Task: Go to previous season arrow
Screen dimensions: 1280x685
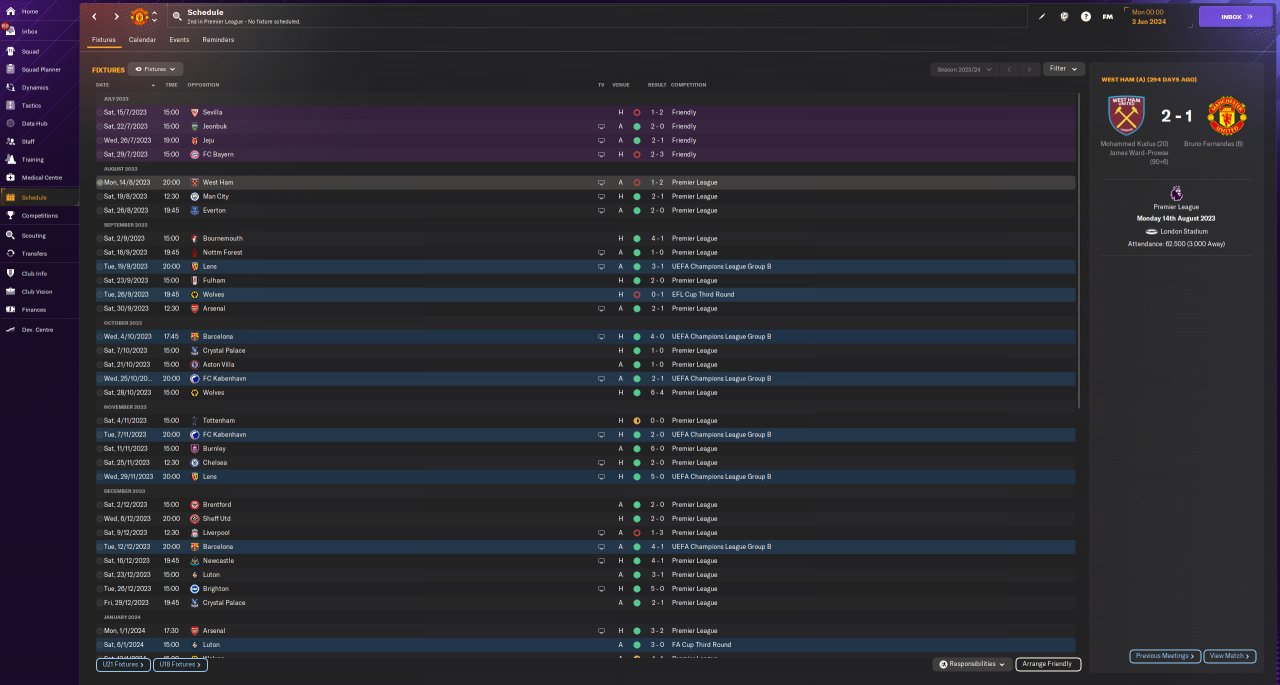Action: 1009,69
